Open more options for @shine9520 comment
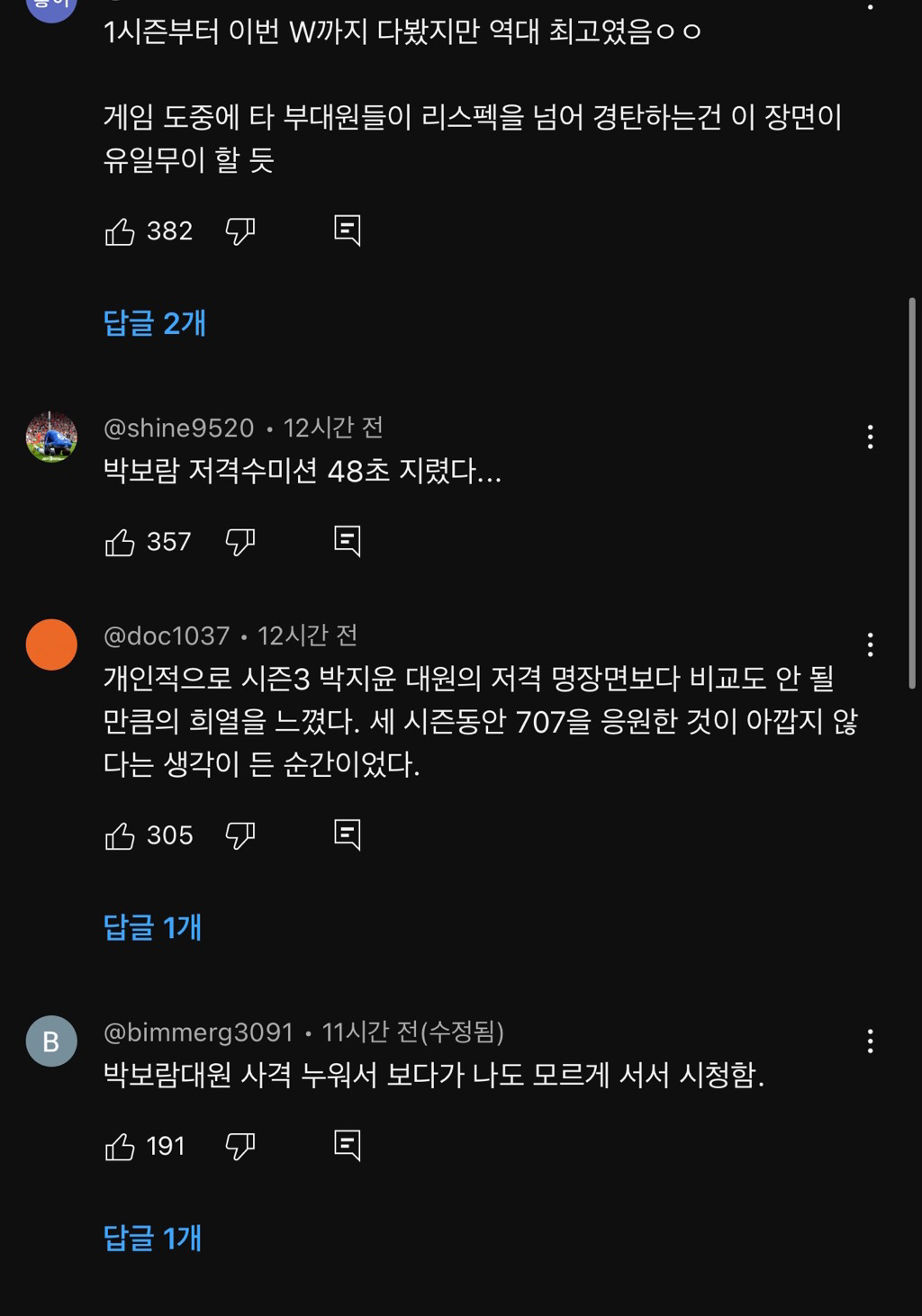Viewport: 922px width, 1316px height. coord(870,437)
